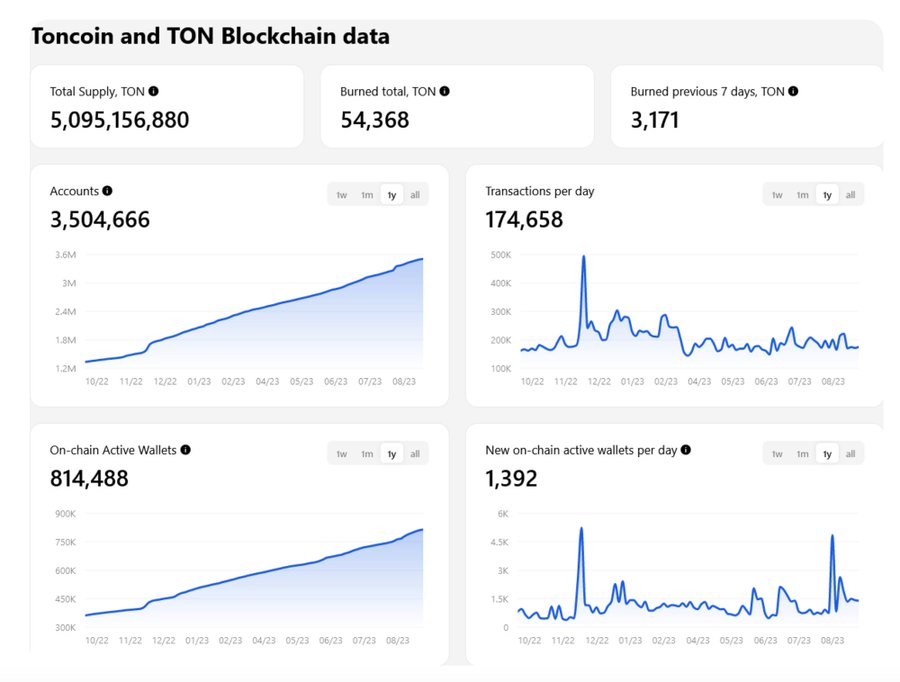Screen dimensions: 900x682
Task: Click the Total Supply value 5,095,156,880
Action: pyautogui.click(x=119, y=120)
